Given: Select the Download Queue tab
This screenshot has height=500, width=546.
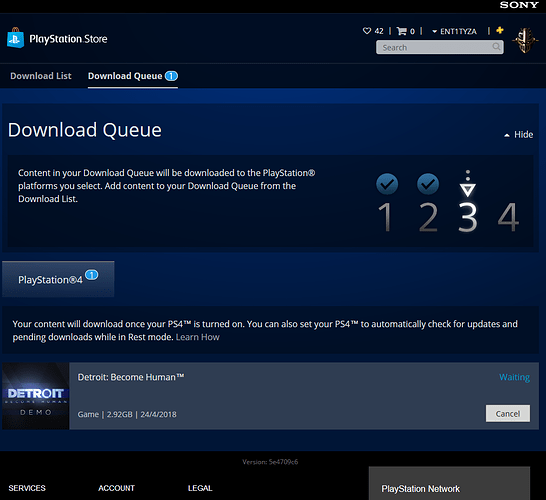Looking at the screenshot, I should point(133,76).
